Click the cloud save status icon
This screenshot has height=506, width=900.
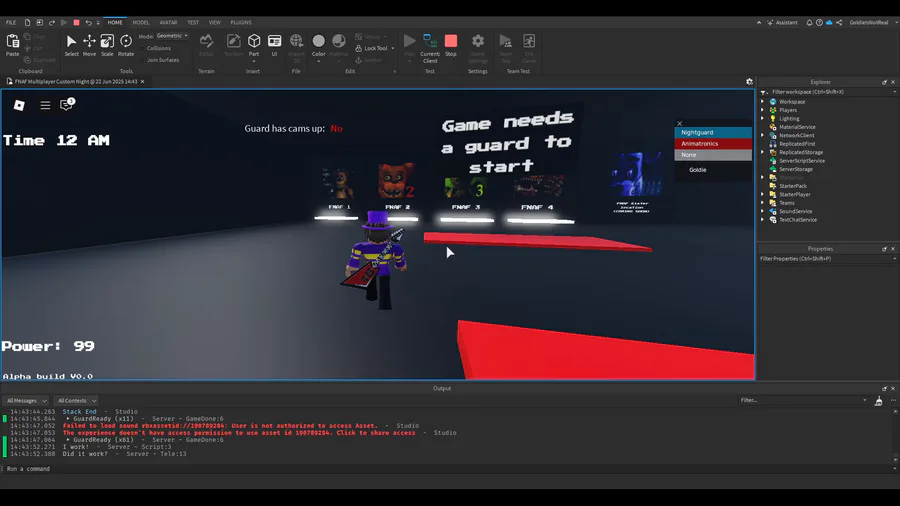[x=829, y=22]
